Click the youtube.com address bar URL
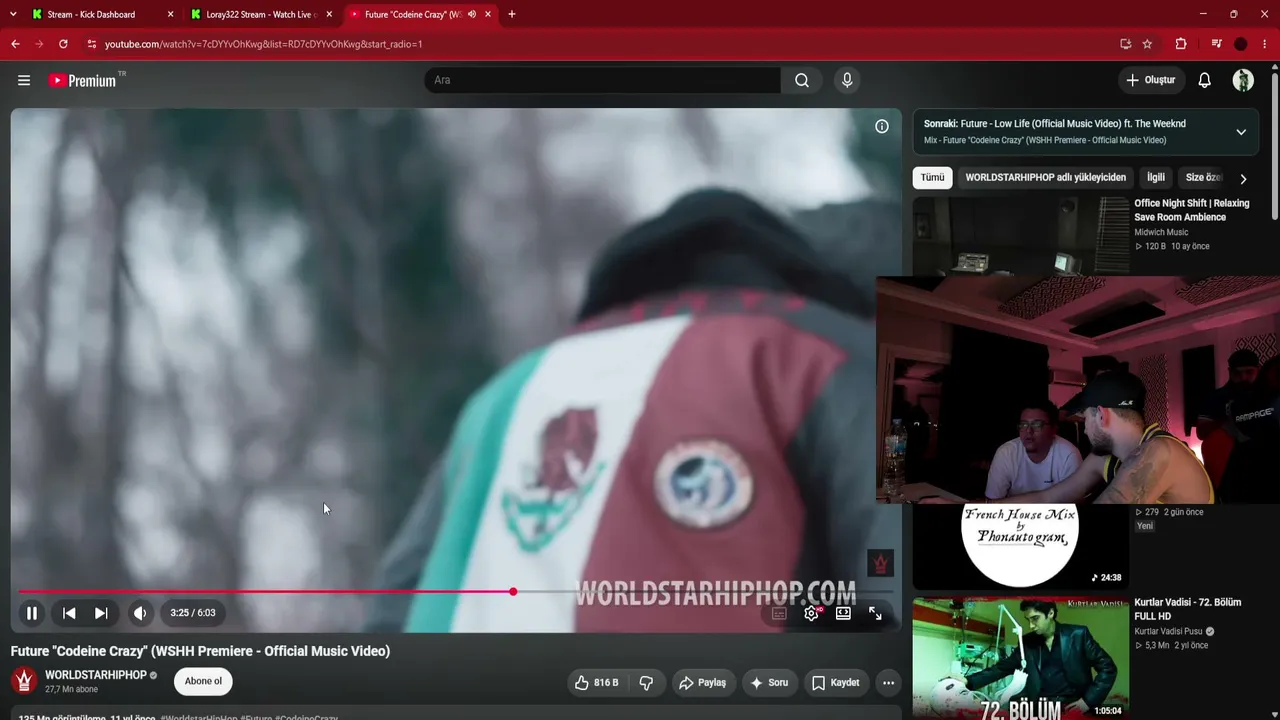This screenshot has width=1280, height=720. 264,44
